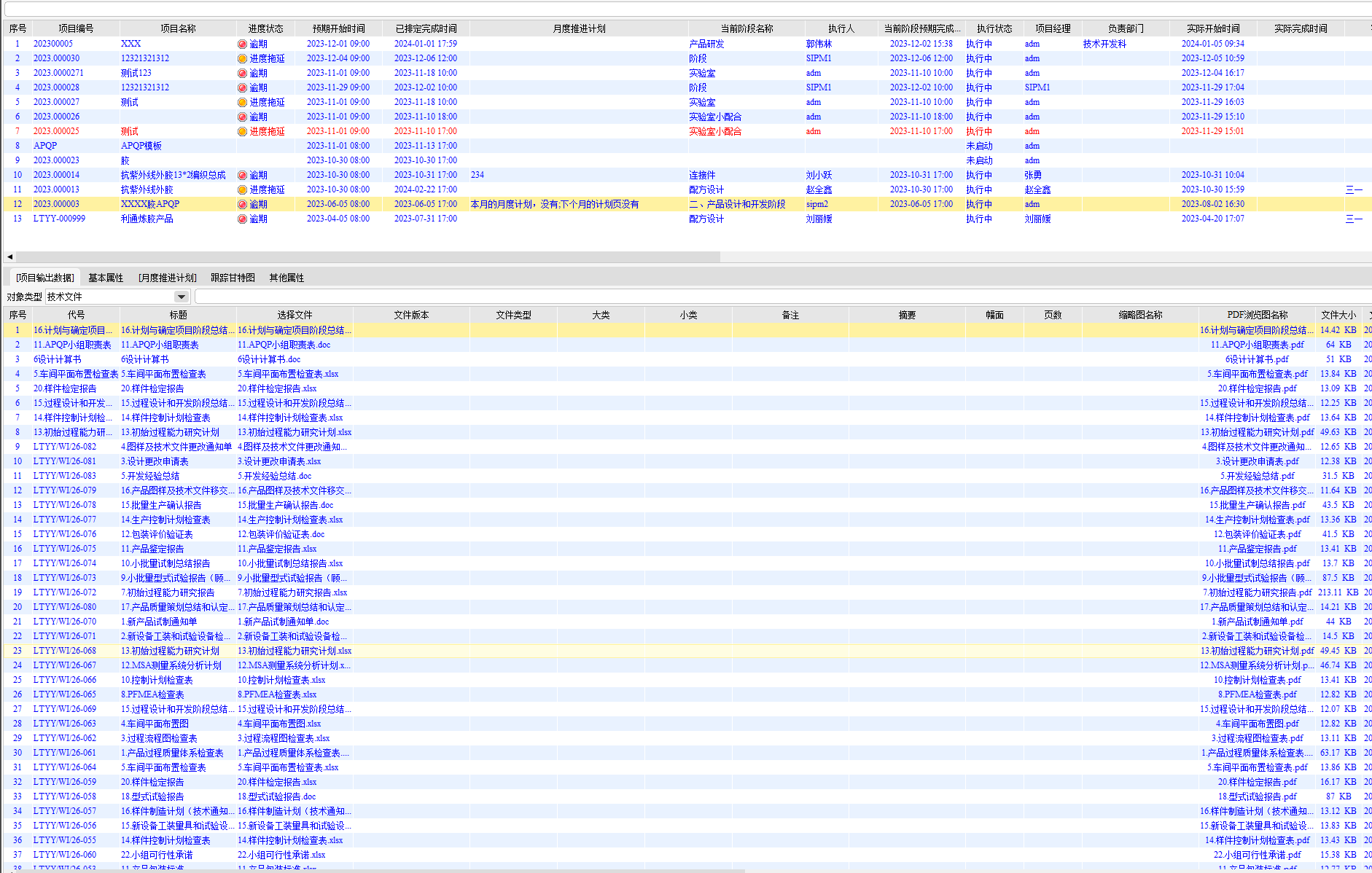Click the 代号 column header in file table
The image size is (1372, 873).
(76, 315)
